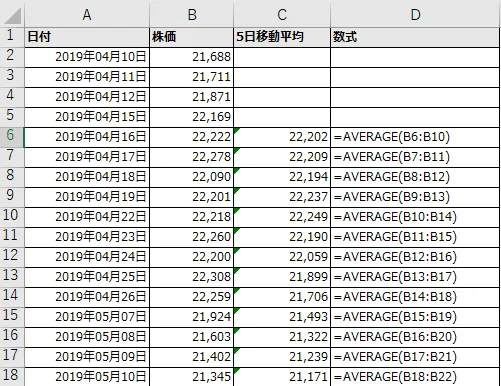Image resolution: width=501 pixels, height=386 pixels.
Task: Select moving average cell 22,237
Action: pos(282,197)
